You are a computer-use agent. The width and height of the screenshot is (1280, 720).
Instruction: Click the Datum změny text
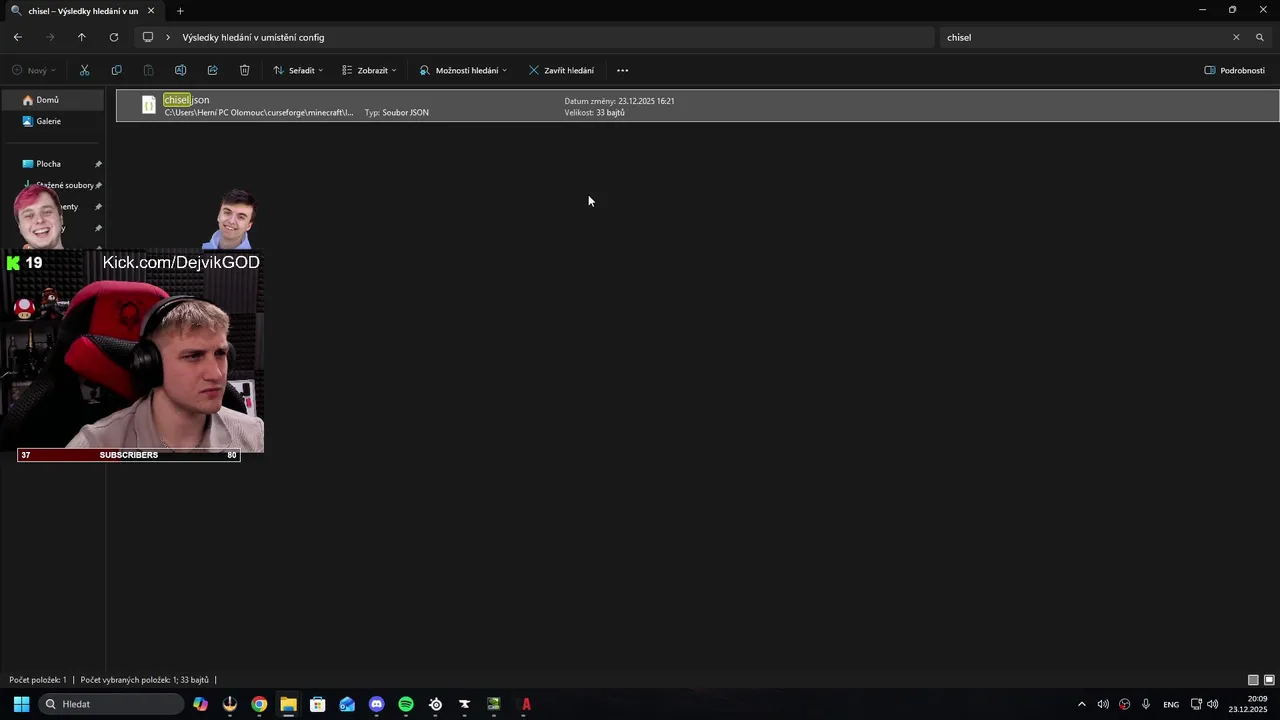click(619, 101)
